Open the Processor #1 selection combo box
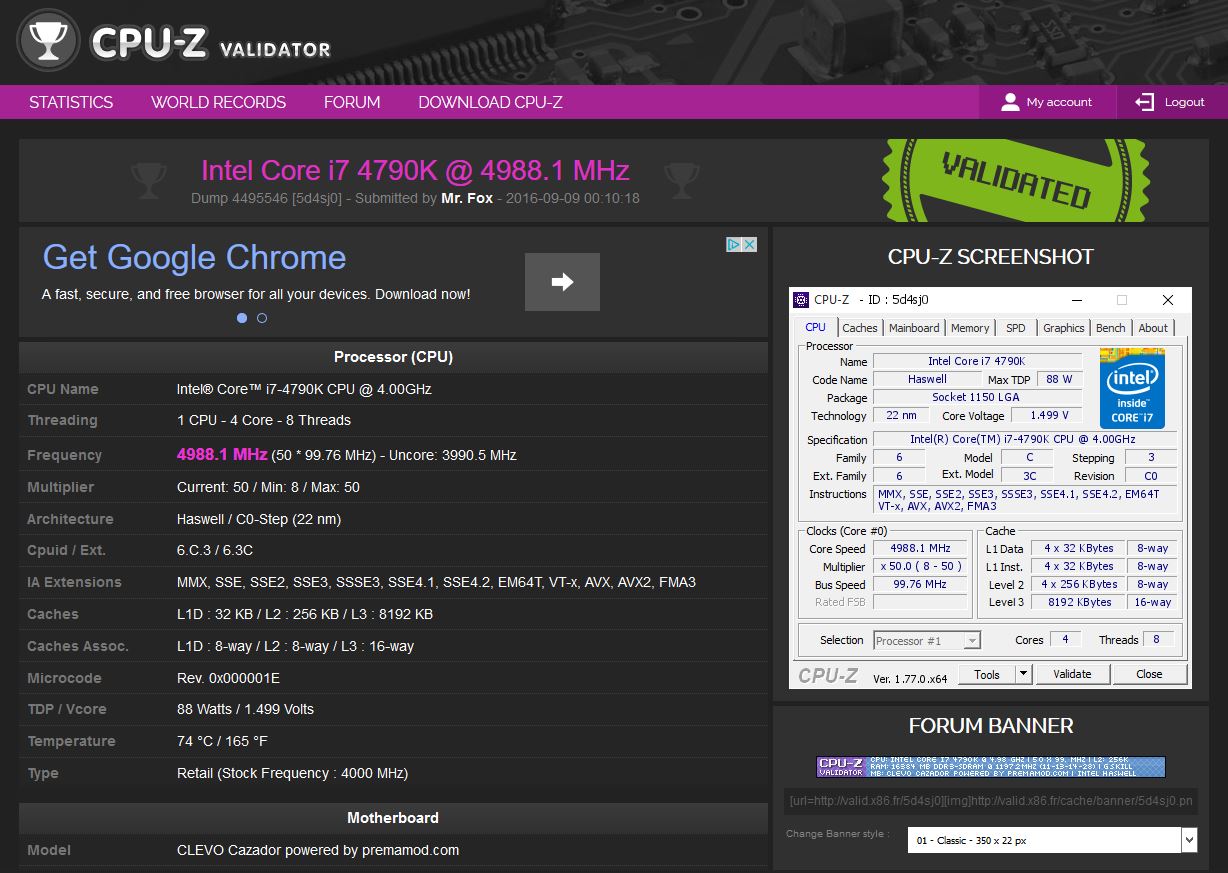Screen dimensions: 1228x873 coord(927,640)
